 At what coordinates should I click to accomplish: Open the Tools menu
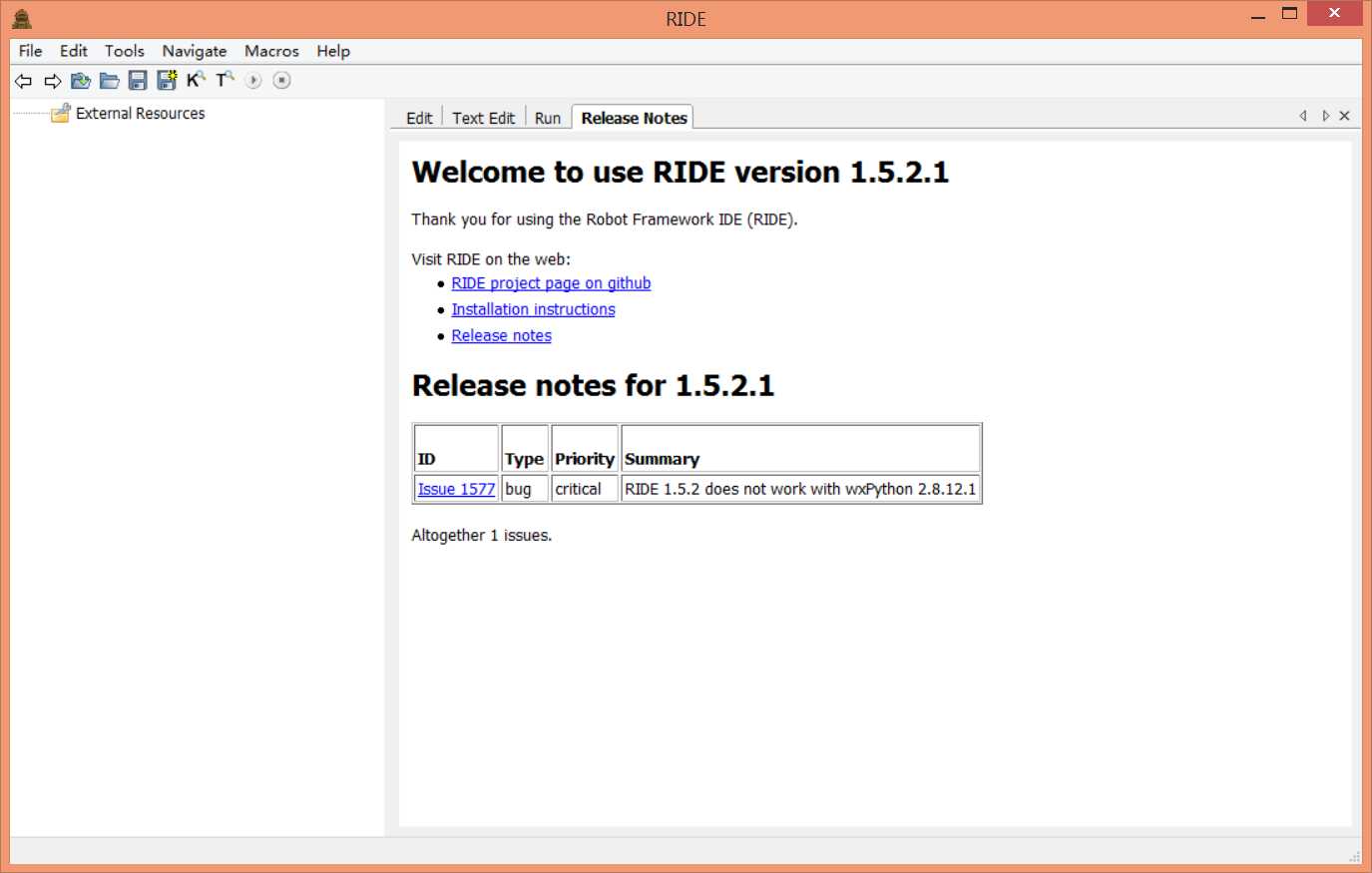click(125, 51)
